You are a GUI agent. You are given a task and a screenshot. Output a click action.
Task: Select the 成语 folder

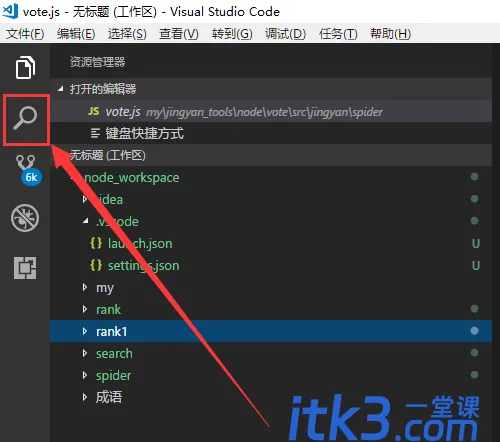pyautogui.click(x=109, y=397)
